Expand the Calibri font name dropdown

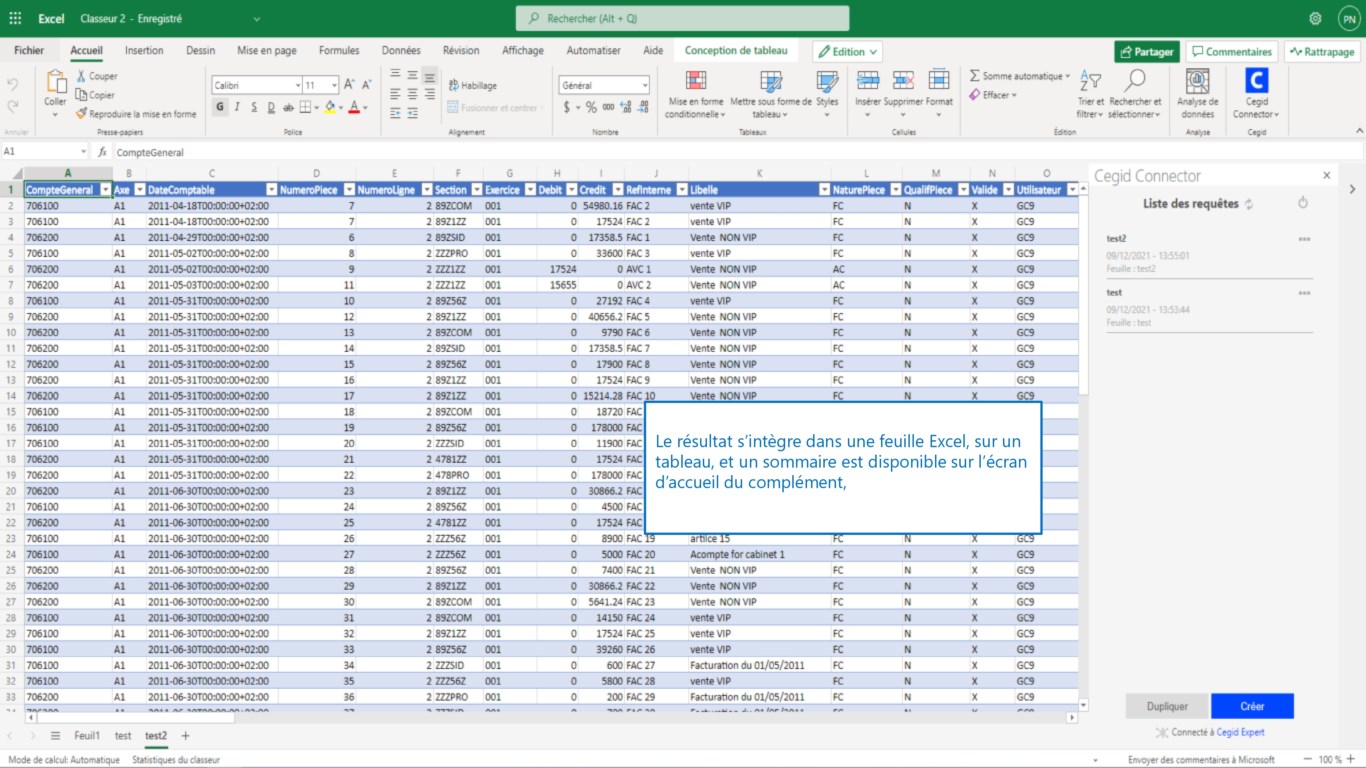297,85
